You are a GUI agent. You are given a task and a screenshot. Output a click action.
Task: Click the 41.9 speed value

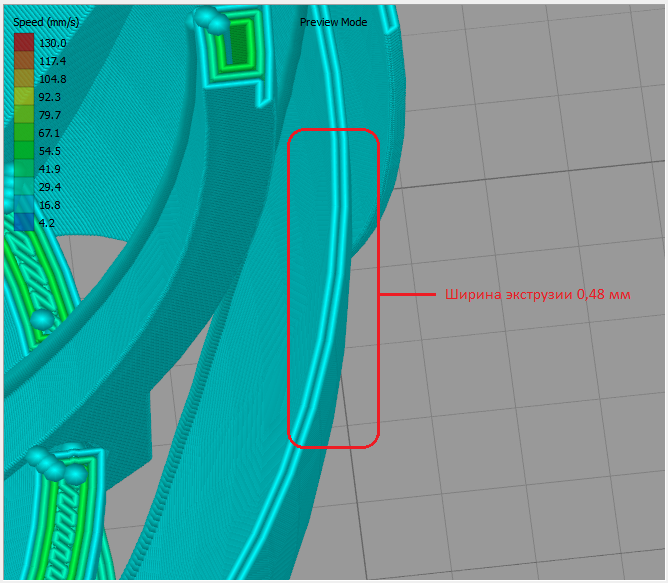tap(49, 169)
